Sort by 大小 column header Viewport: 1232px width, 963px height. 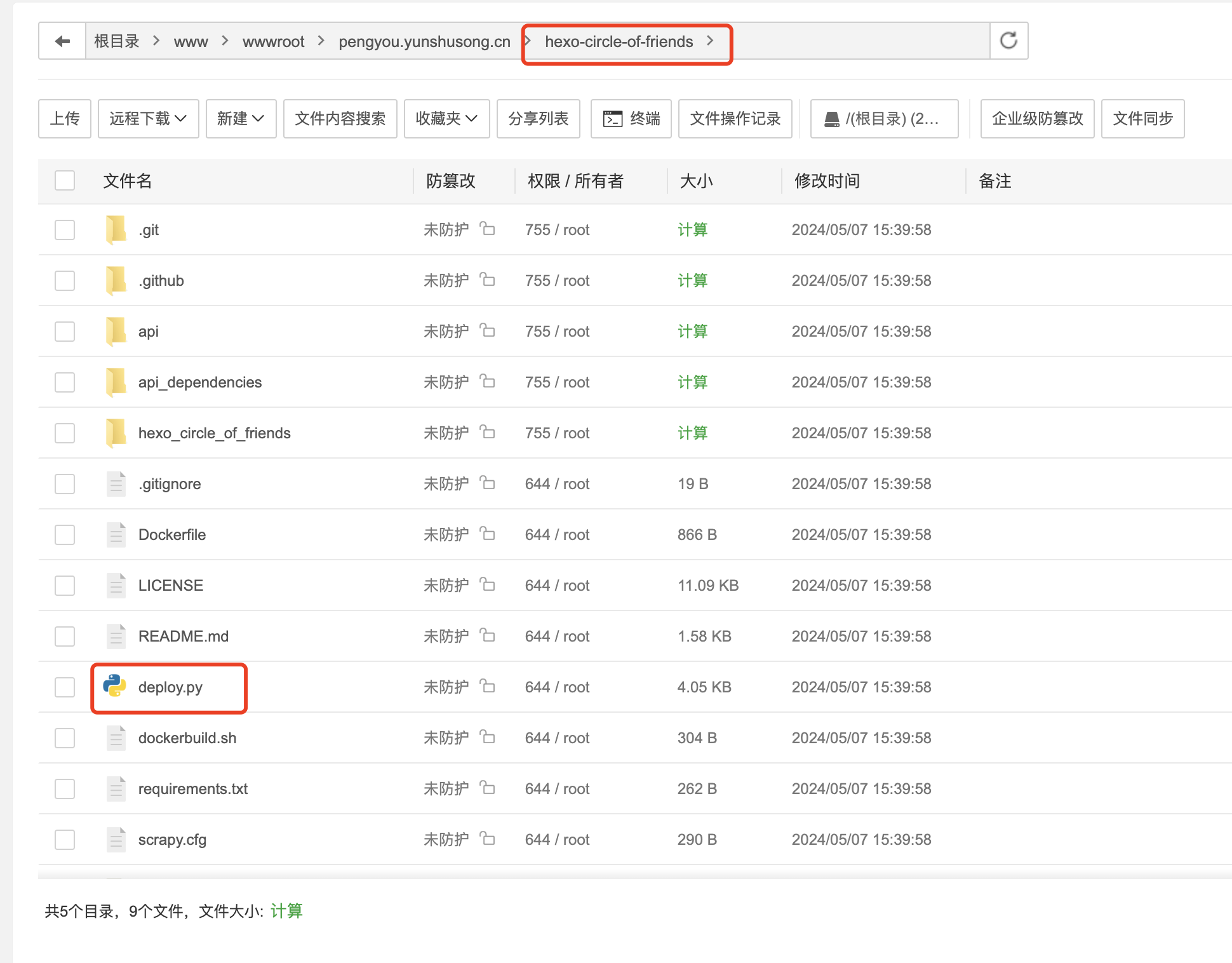click(696, 181)
